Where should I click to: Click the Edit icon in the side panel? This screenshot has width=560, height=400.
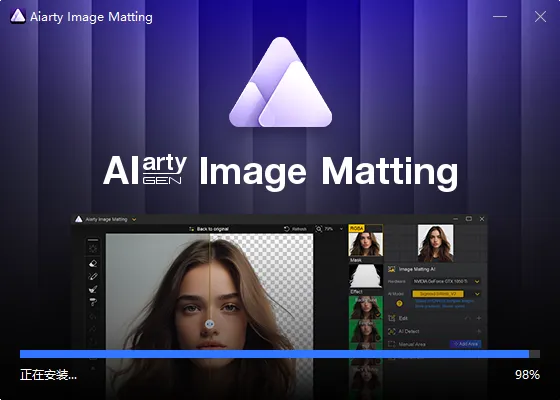pyautogui.click(x=392, y=318)
